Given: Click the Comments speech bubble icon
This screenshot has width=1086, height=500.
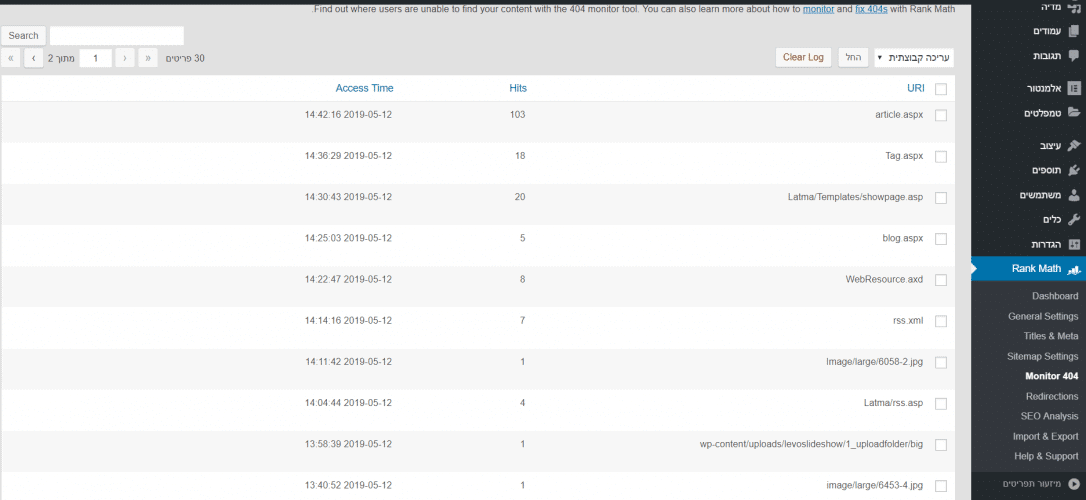Looking at the screenshot, I should [1074, 56].
